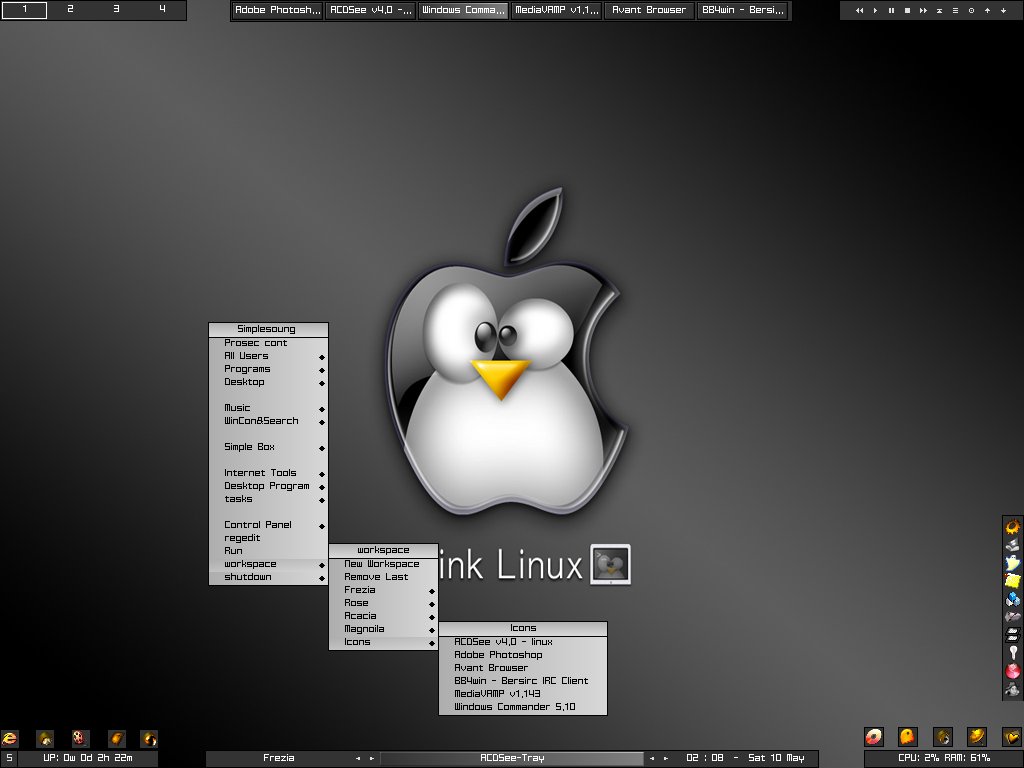
Task: Click the stacked drives icon in side dock
Action: pos(1012,634)
